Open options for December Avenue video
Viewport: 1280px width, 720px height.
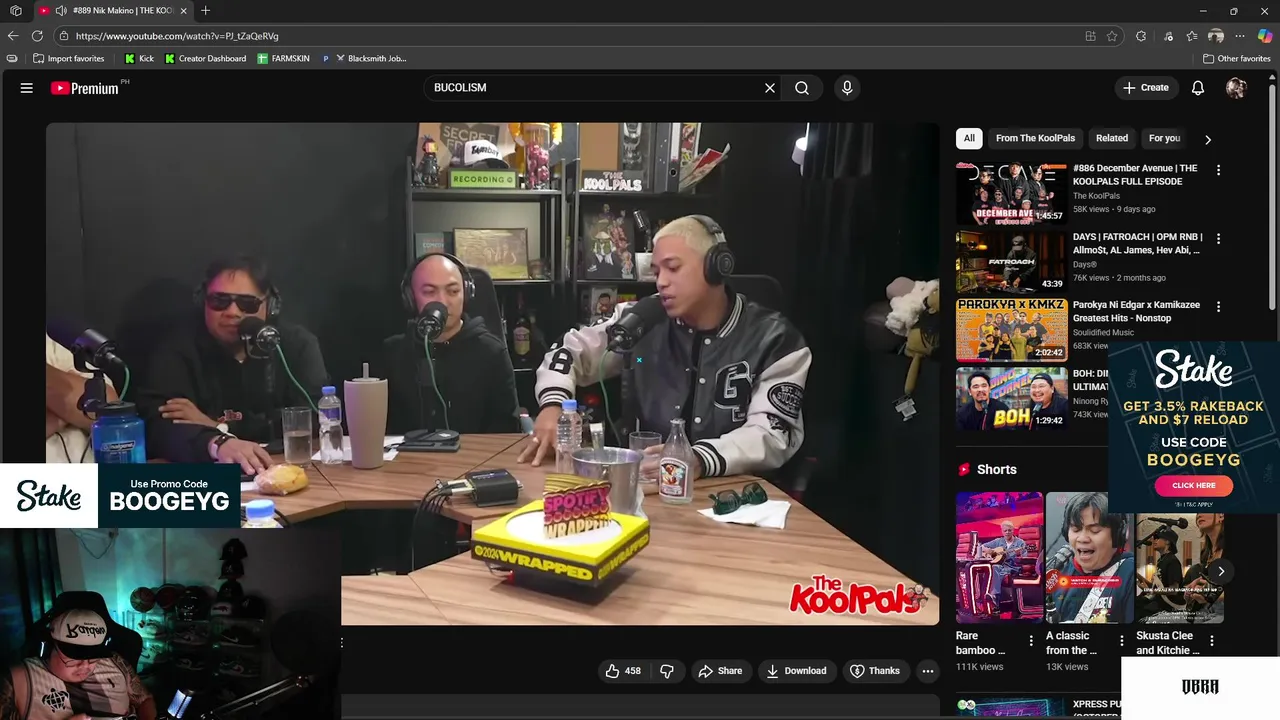pos(1218,170)
